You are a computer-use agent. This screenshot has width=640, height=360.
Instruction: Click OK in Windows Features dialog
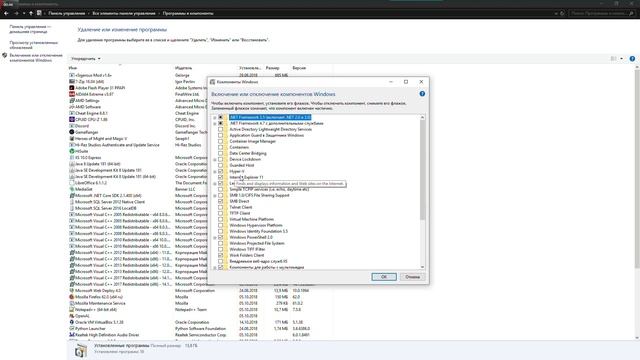coord(384,277)
